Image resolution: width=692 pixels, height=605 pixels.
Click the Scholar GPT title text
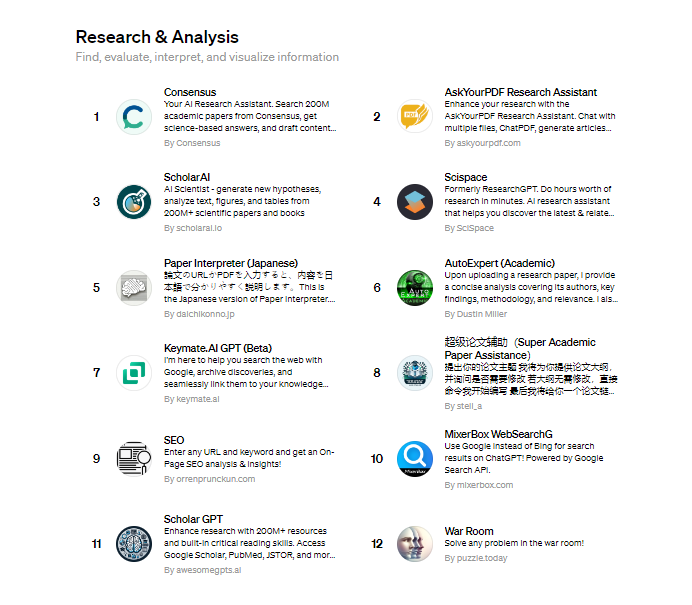[x=193, y=519]
